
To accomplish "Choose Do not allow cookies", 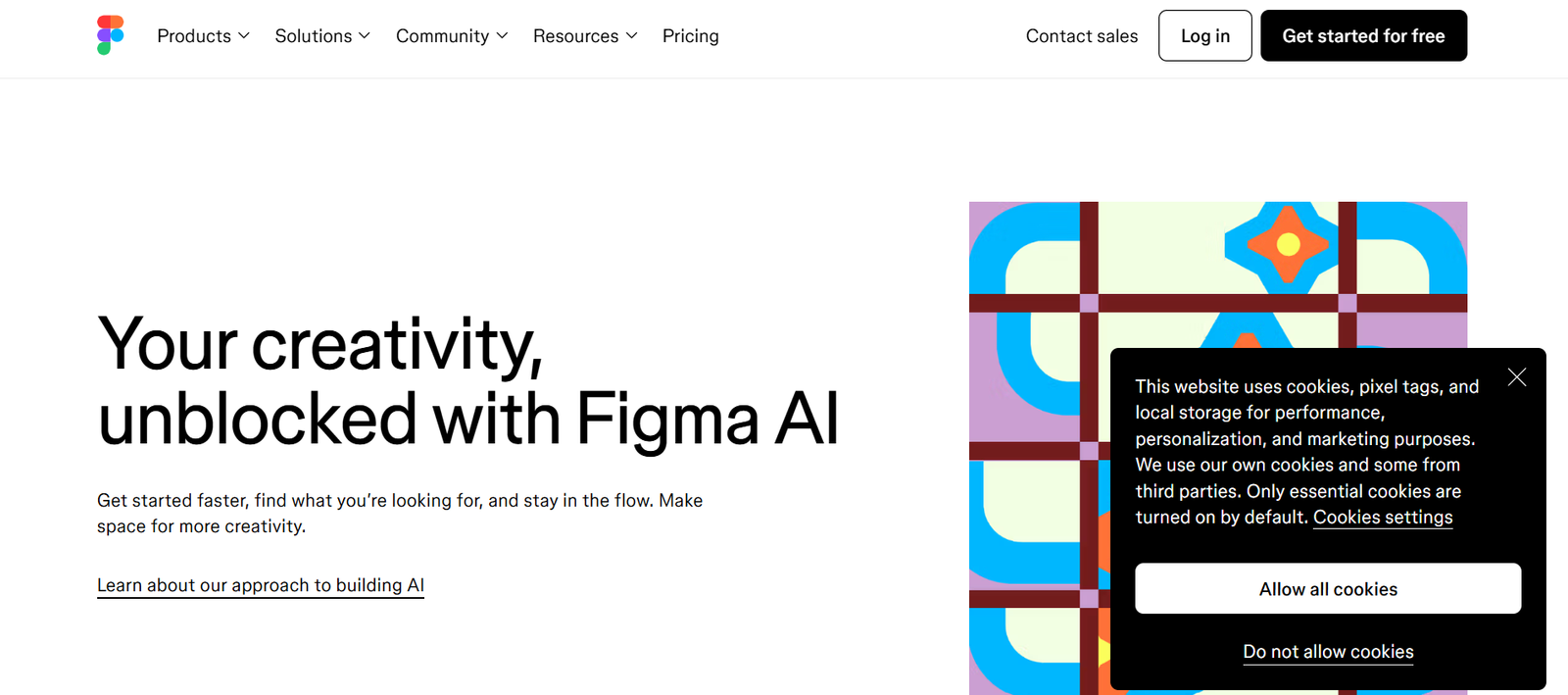I will tap(1328, 652).
